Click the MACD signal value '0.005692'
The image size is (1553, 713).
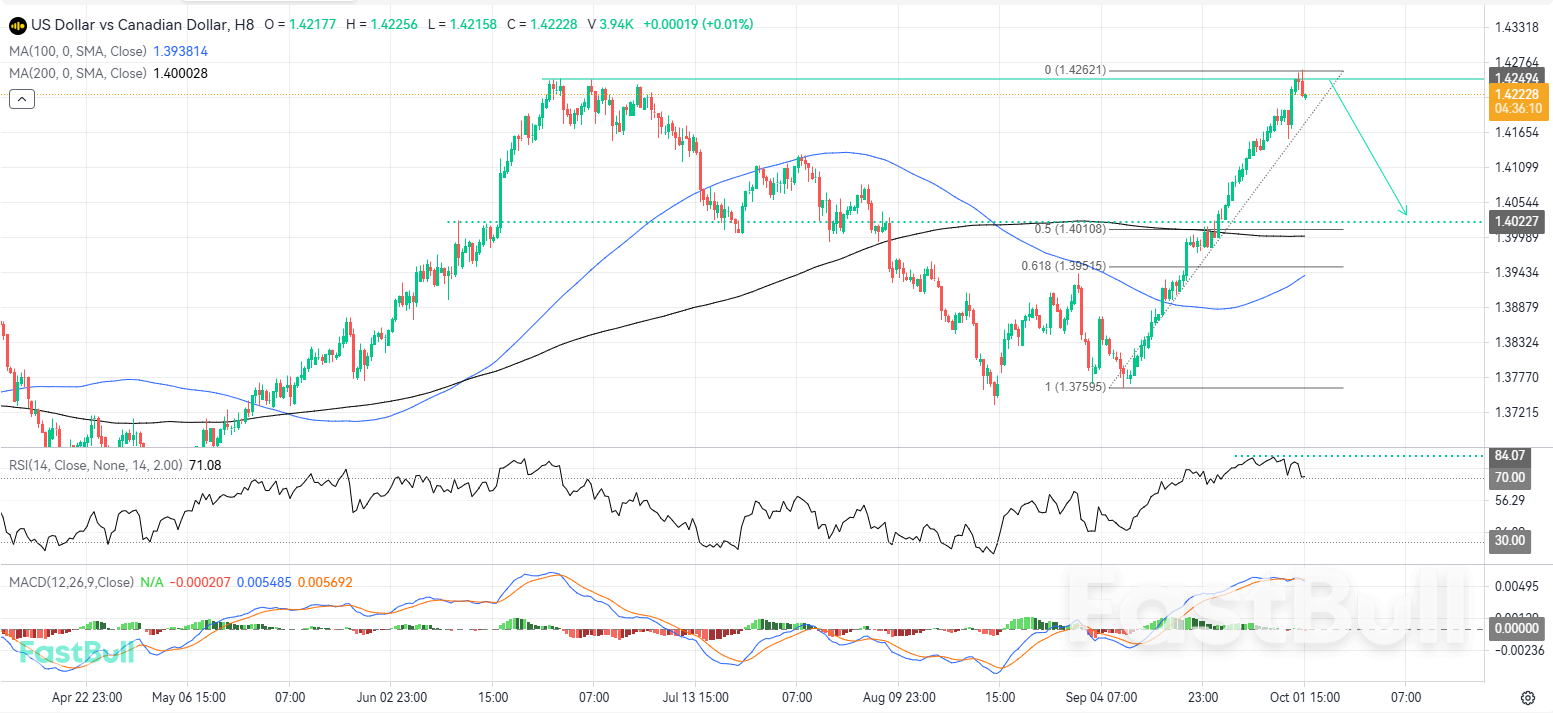coord(324,581)
